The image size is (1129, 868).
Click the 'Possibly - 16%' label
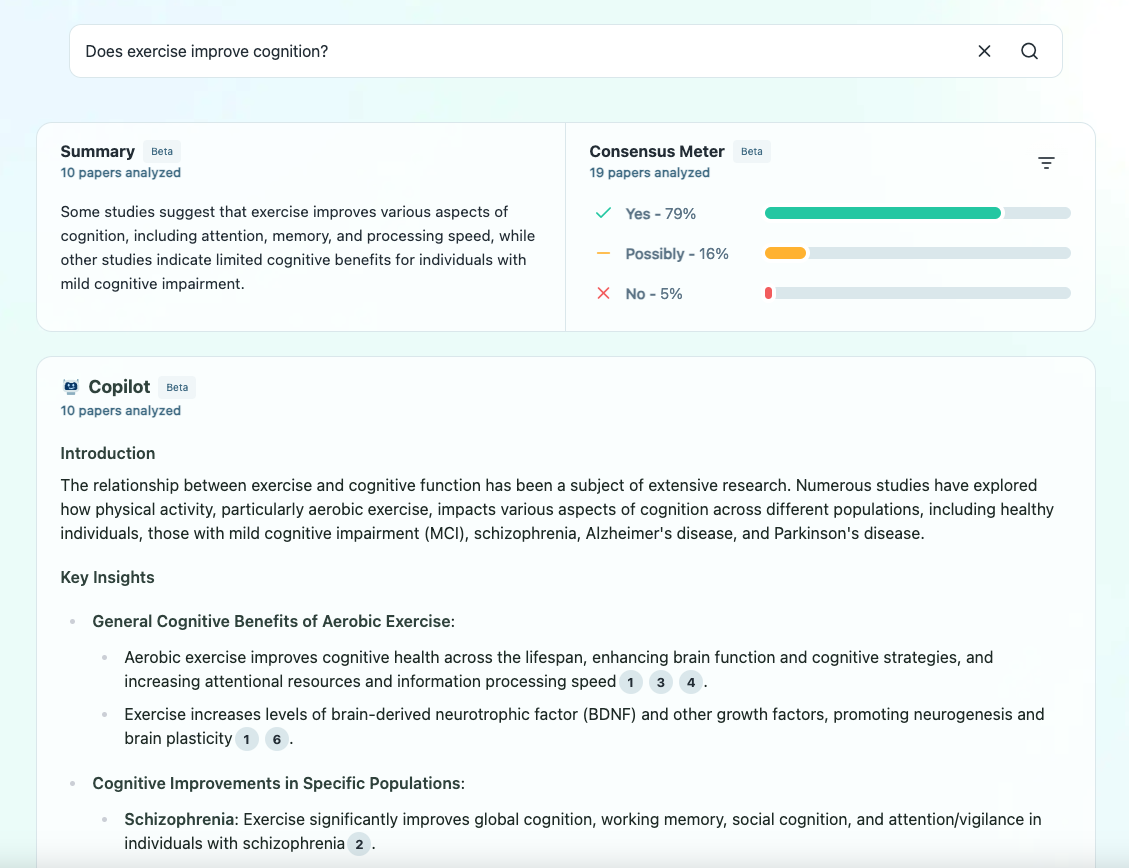click(x=677, y=254)
